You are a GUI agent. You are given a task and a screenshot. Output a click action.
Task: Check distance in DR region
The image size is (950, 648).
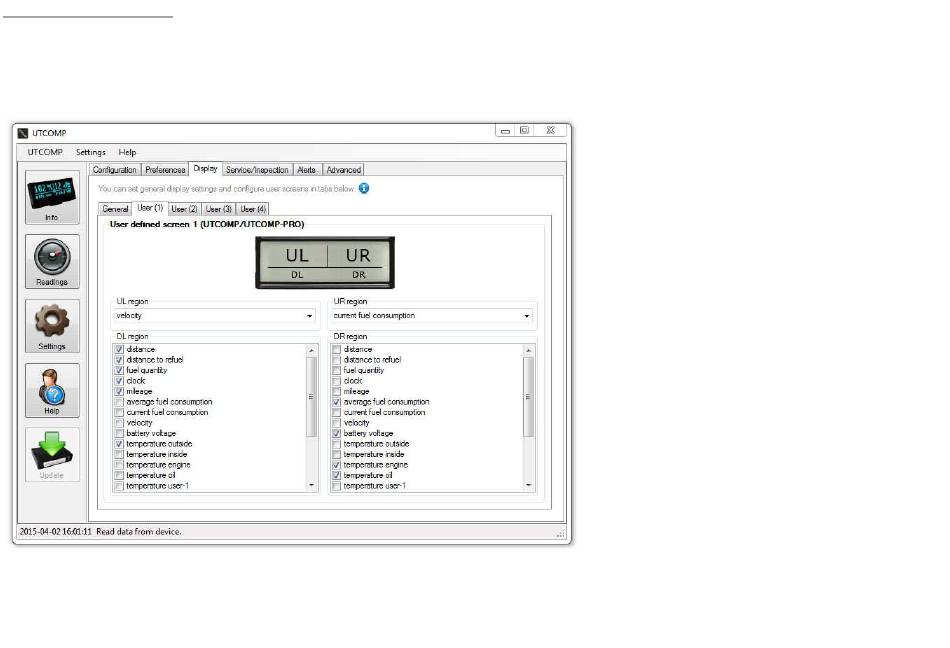(337, 349)
